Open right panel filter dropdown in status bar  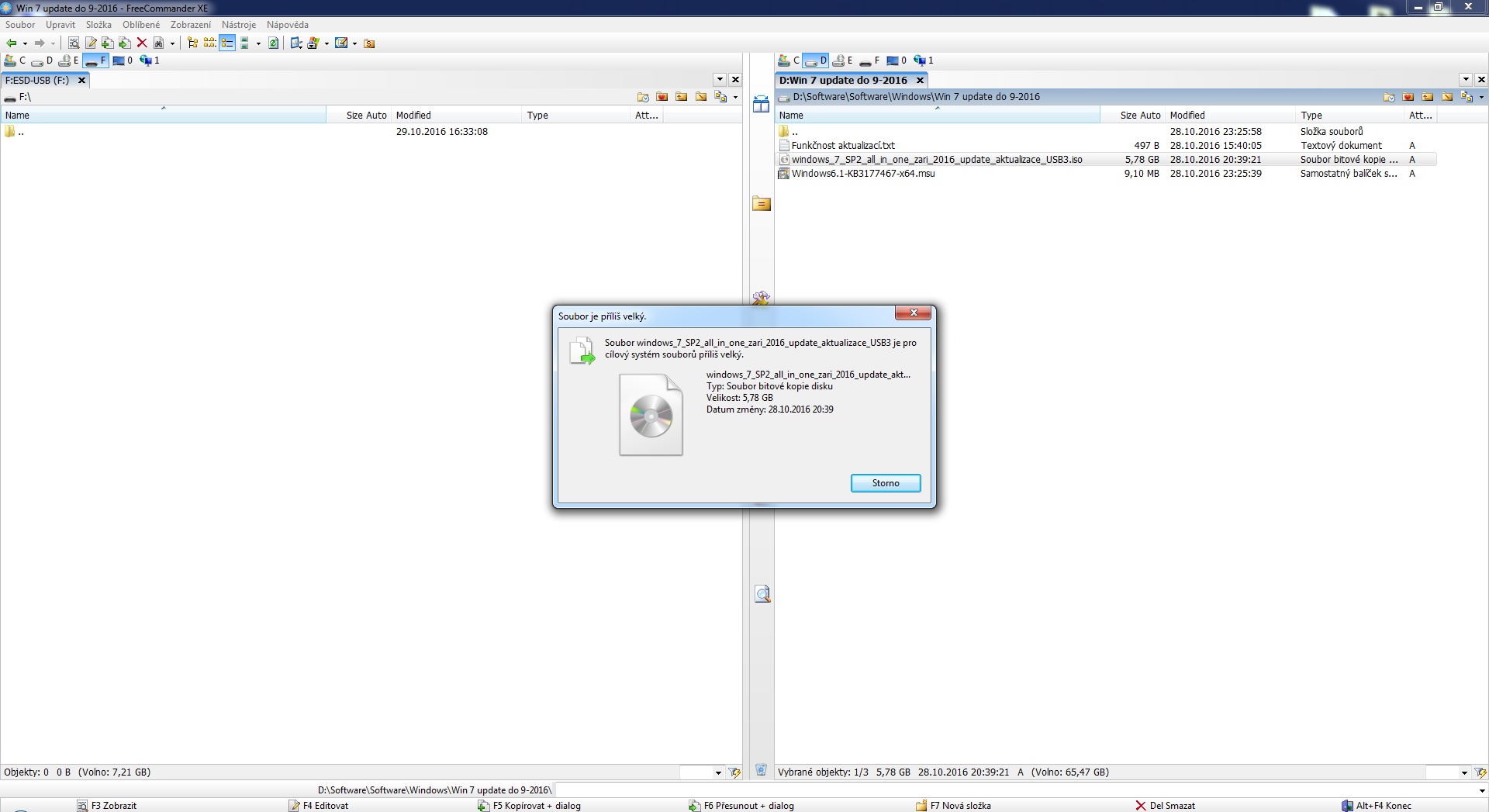tap(1464, 772)
